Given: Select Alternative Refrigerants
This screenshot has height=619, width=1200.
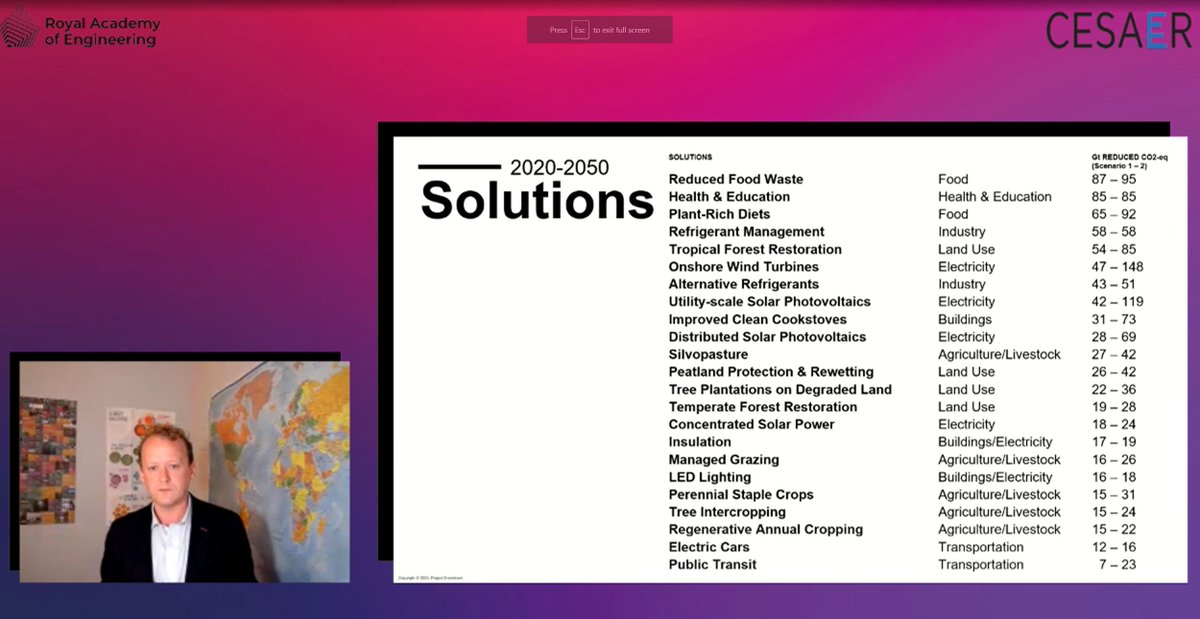Looking at the screenshot, I should (743, 284).
